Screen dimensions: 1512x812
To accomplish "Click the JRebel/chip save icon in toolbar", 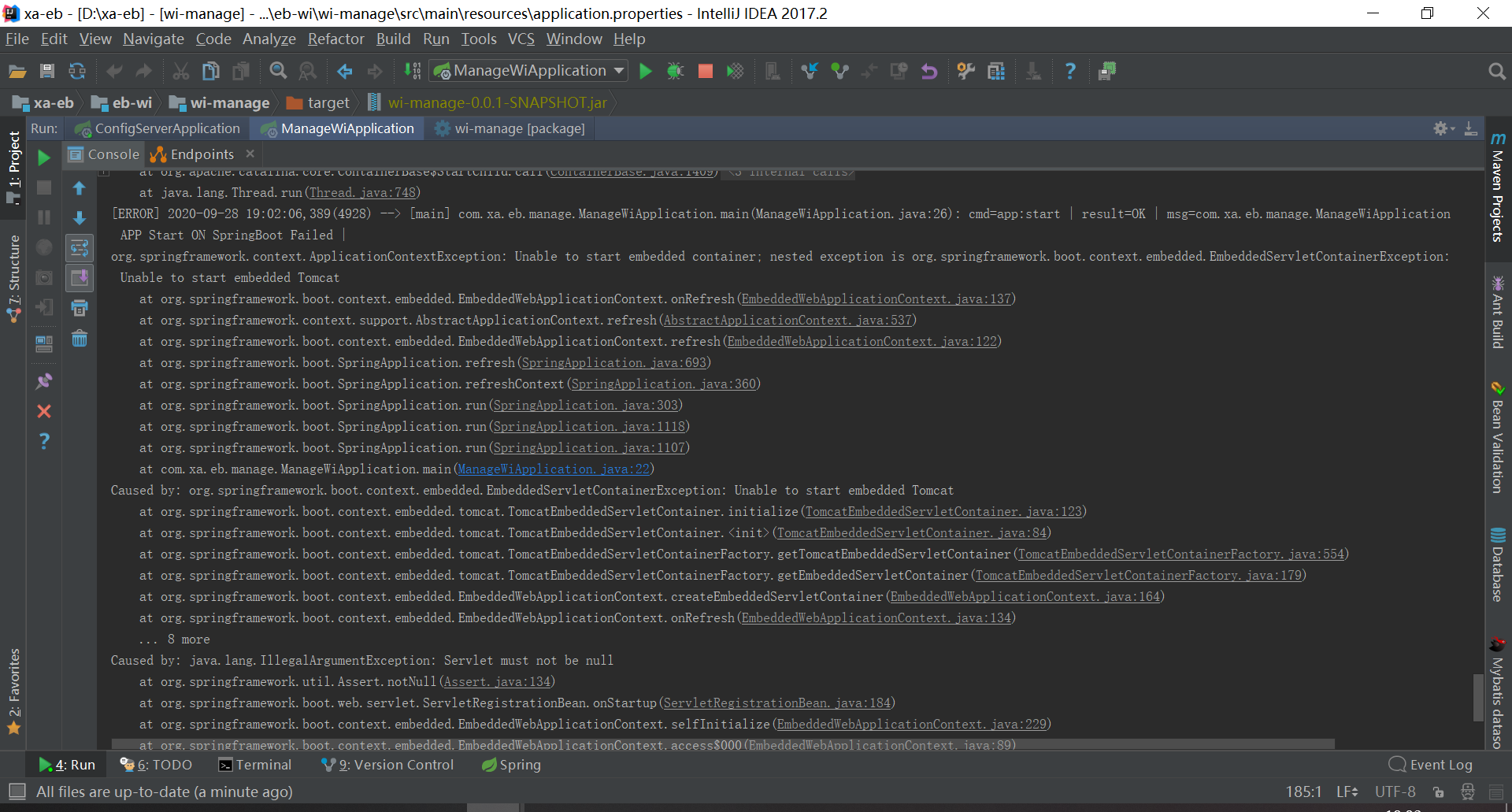I will (x=1107, y=72).
